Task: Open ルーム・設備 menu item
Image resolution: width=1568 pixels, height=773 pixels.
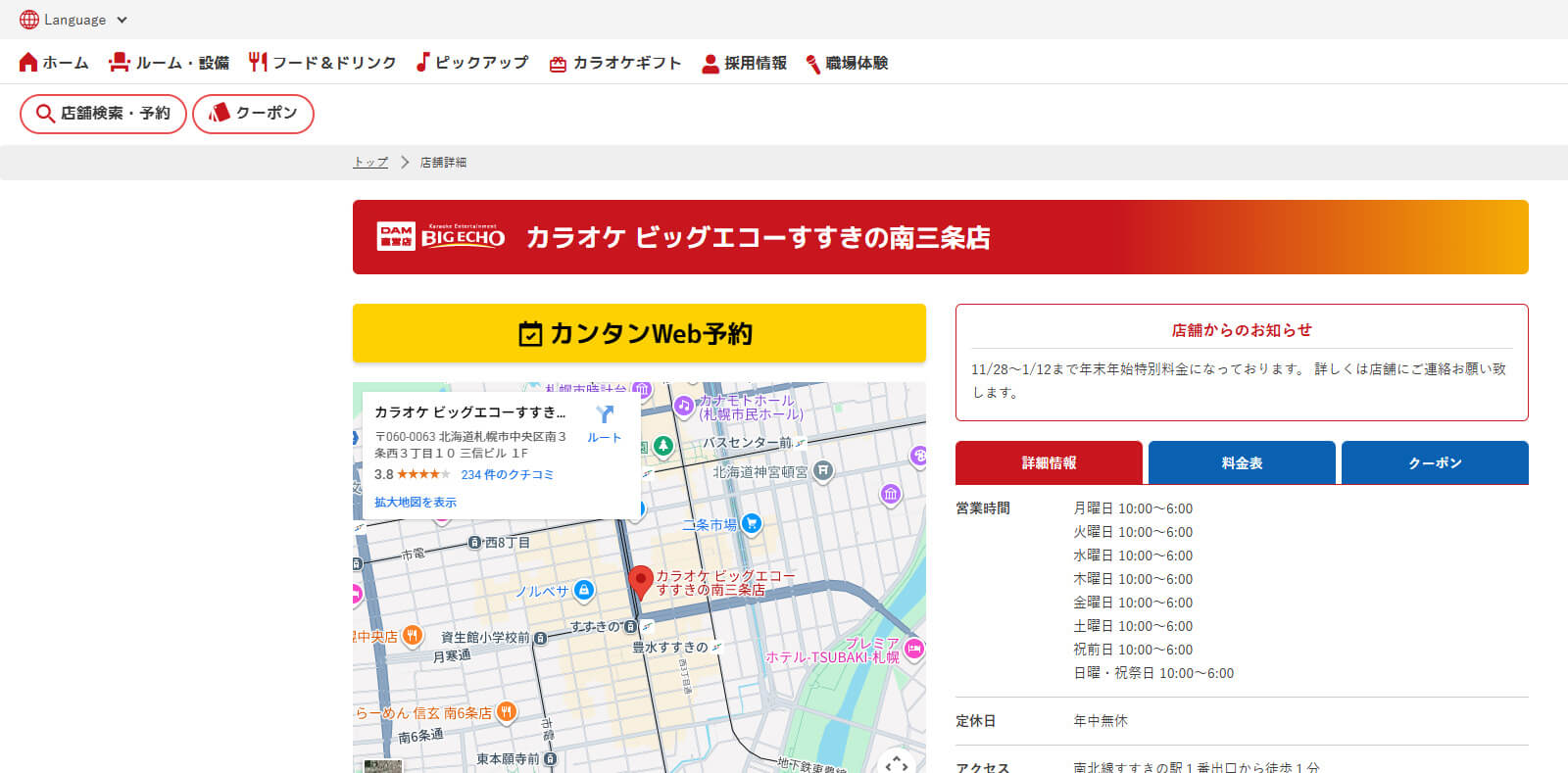Action: click(x=169, y=63)
